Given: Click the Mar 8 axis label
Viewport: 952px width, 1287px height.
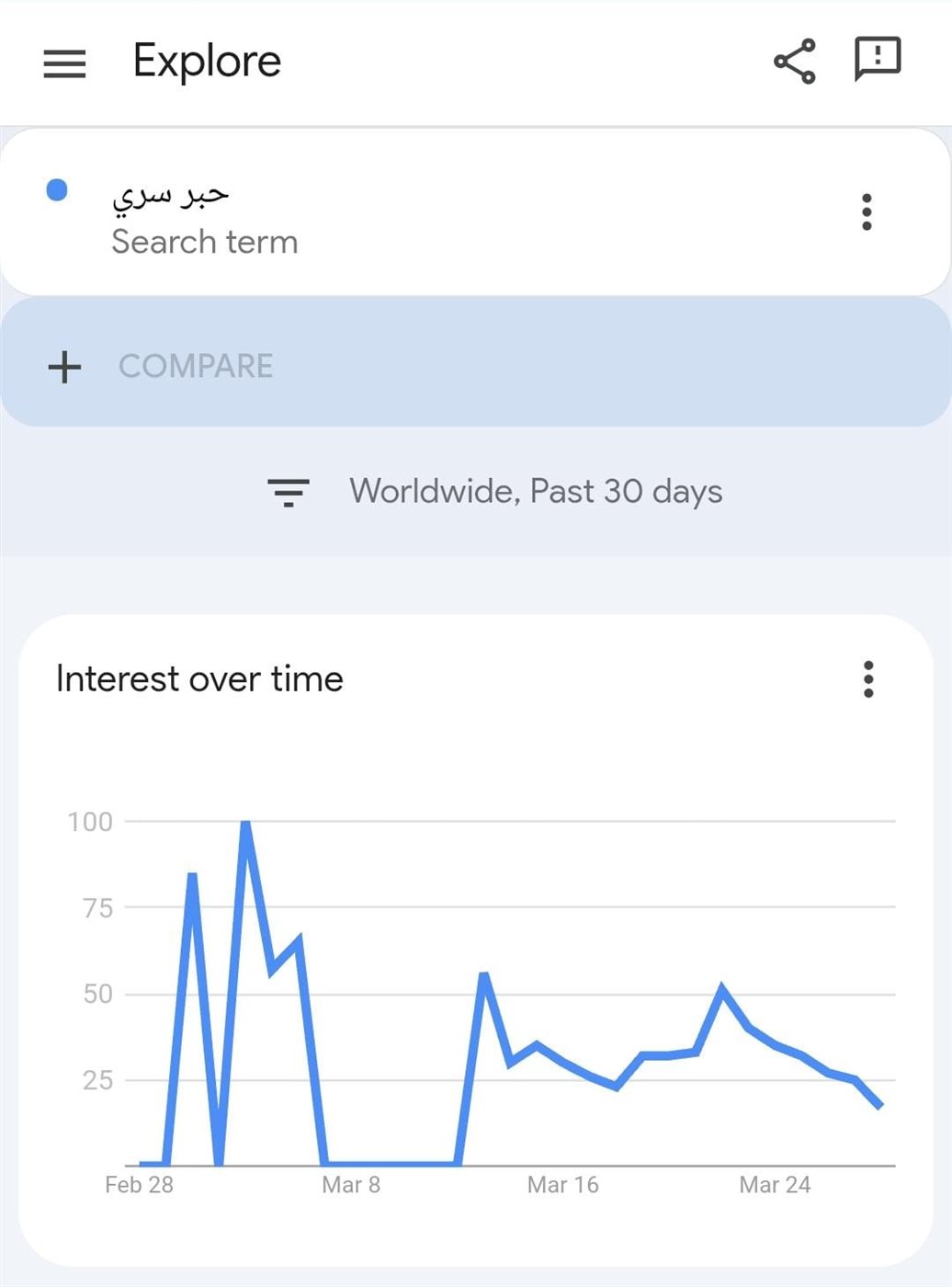Looking at the screenshot, I should (x=351, y=1185).
